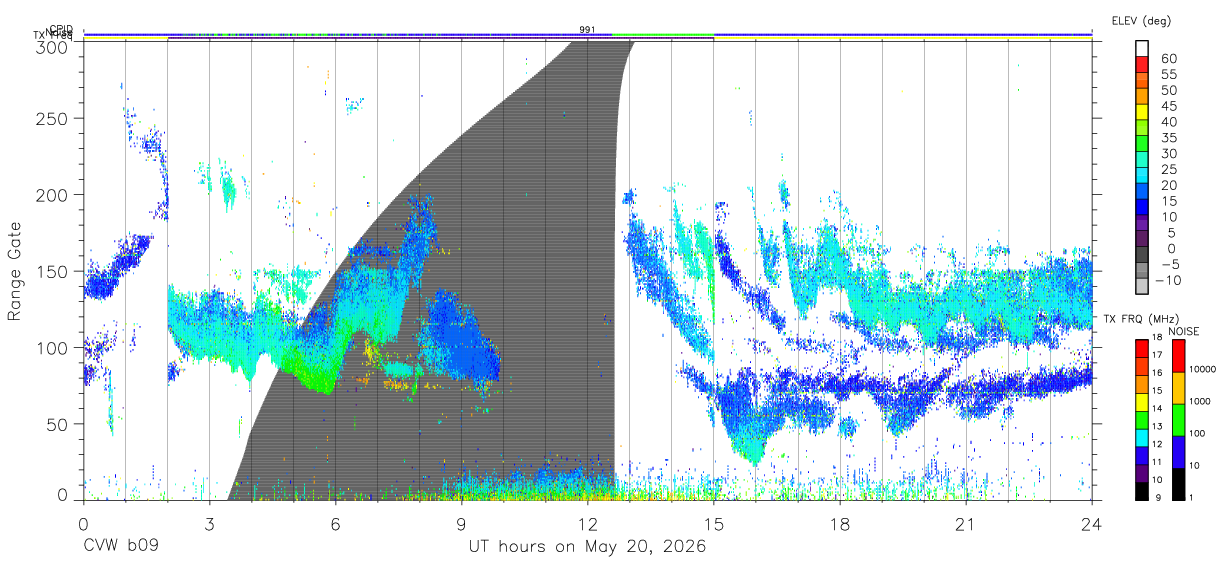Click the '10000' label on the NOISE scale
The height and width of the screenshot is (567, 1228).
(x=1201, y=370)
